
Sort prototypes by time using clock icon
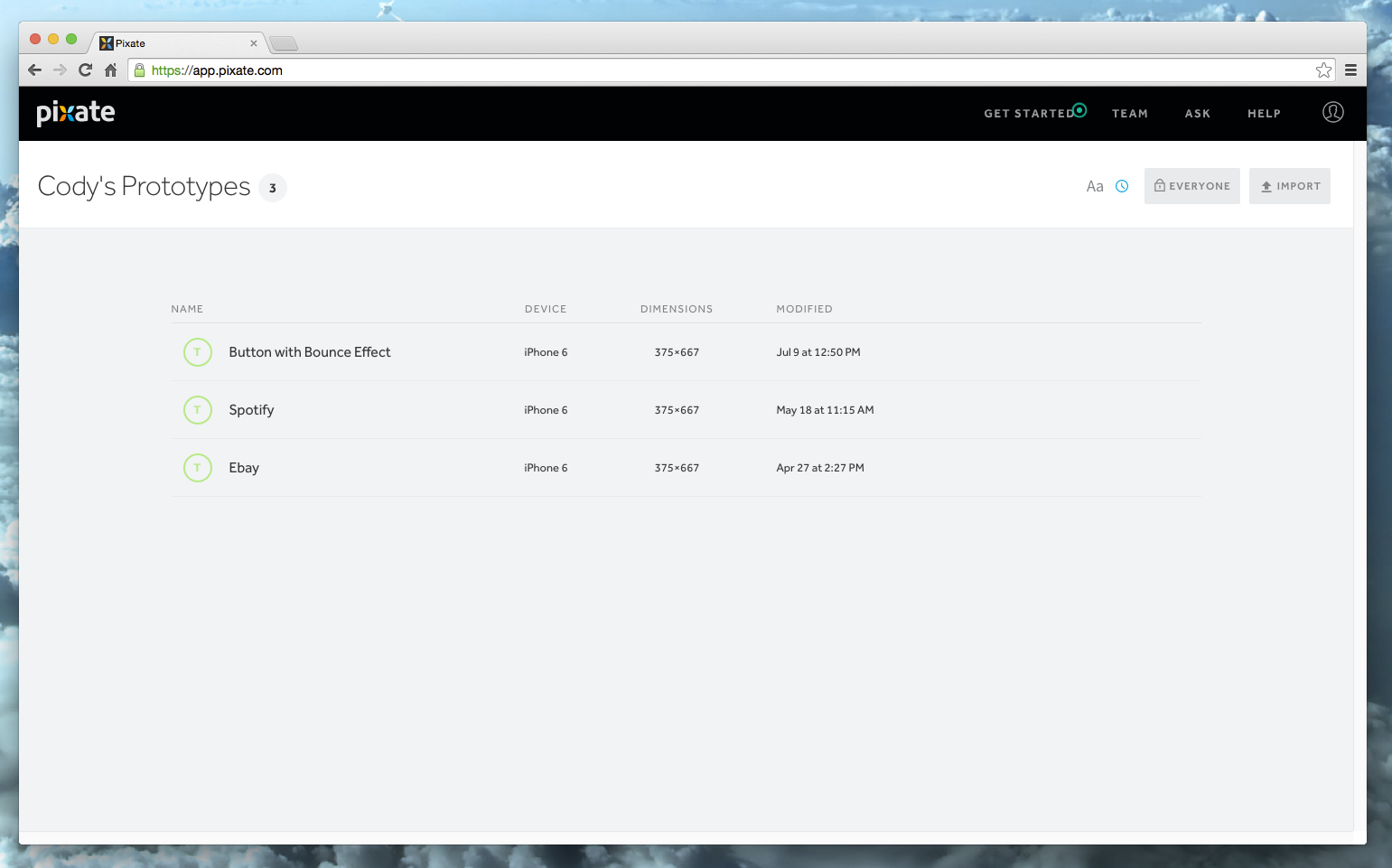(x=1122, y=186)
